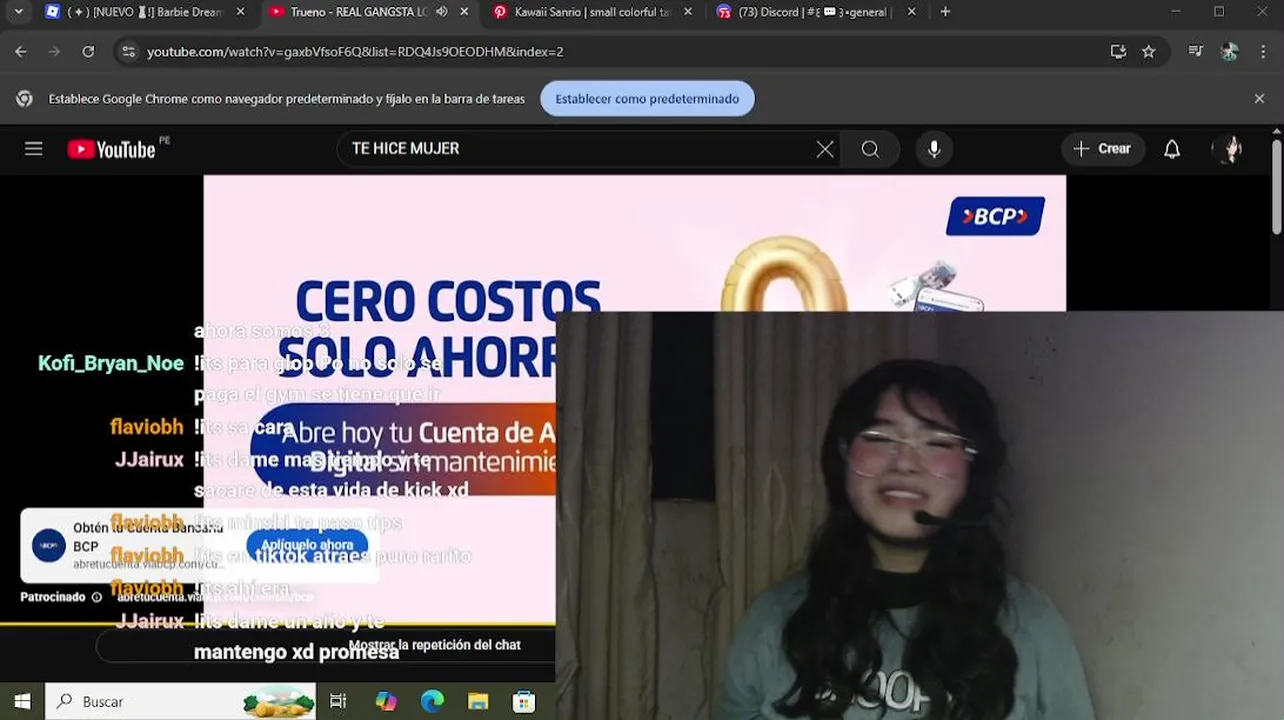
Task: Install app icon in the address bar
Action: (x=1118, y=51)
